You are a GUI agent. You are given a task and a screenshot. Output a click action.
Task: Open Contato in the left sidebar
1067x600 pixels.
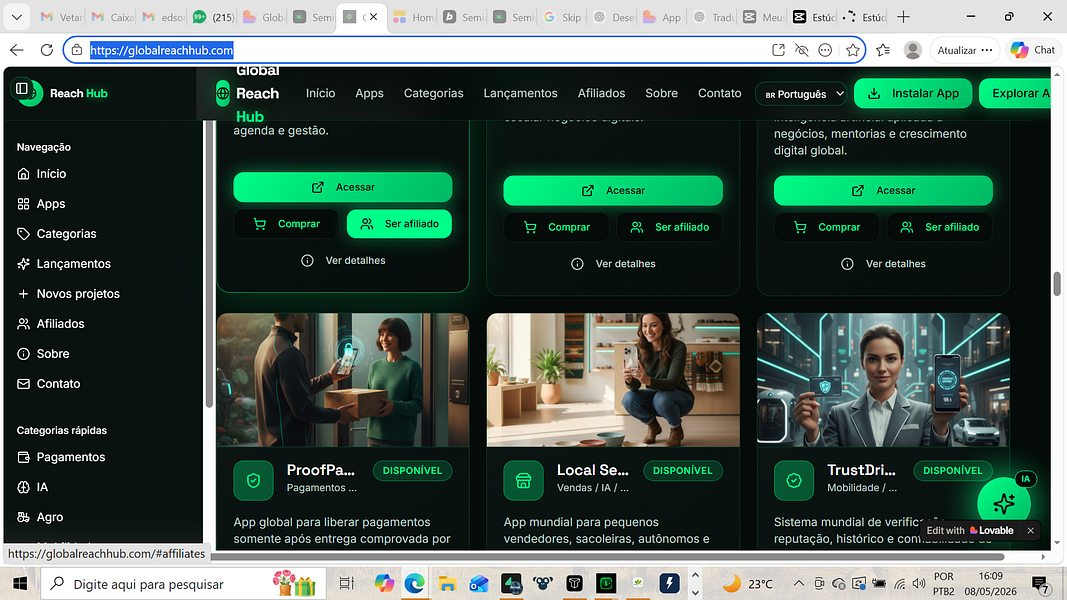pyautogui.click(x=49, y=383)
